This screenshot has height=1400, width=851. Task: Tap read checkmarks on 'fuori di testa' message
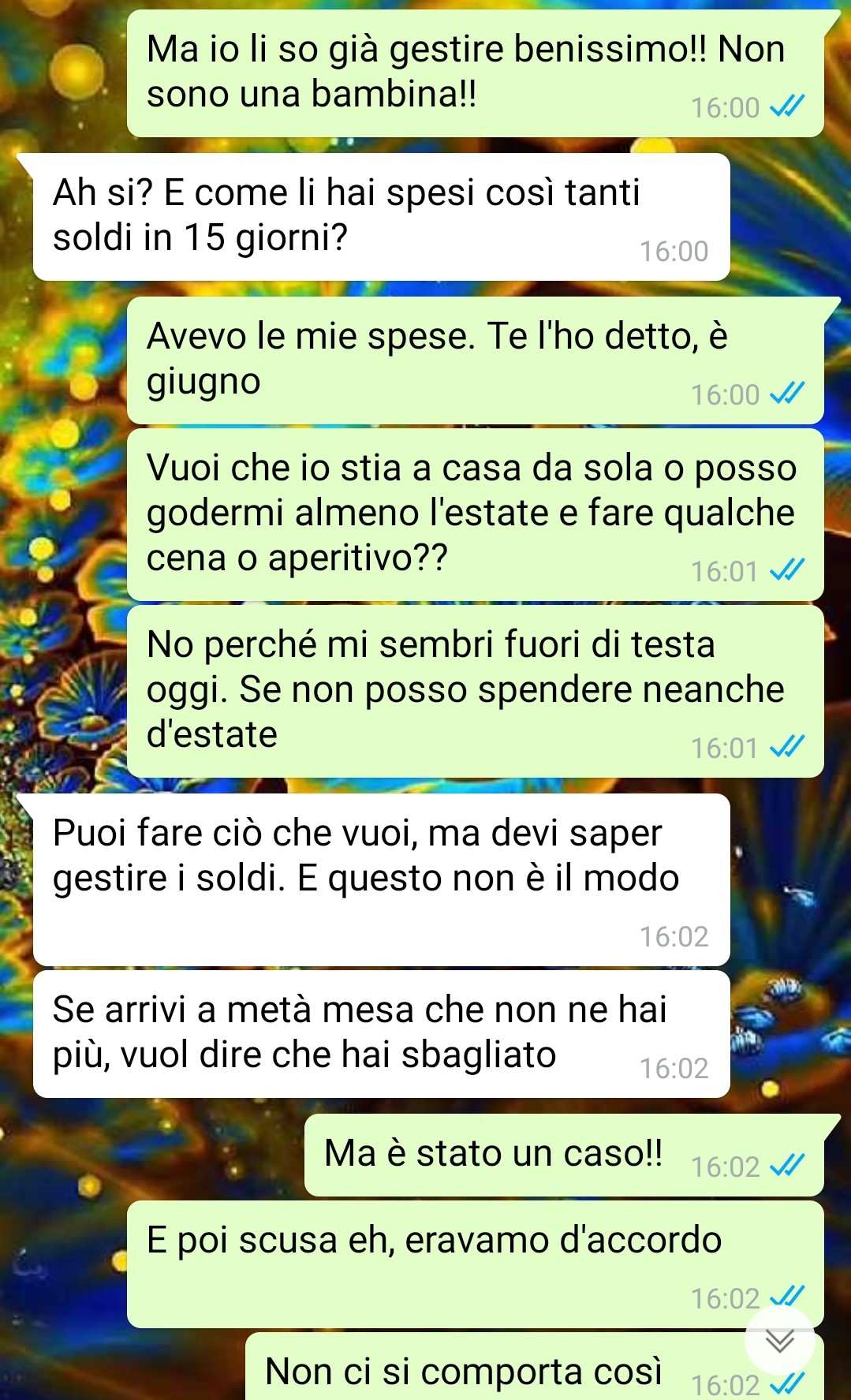(787, 746)
